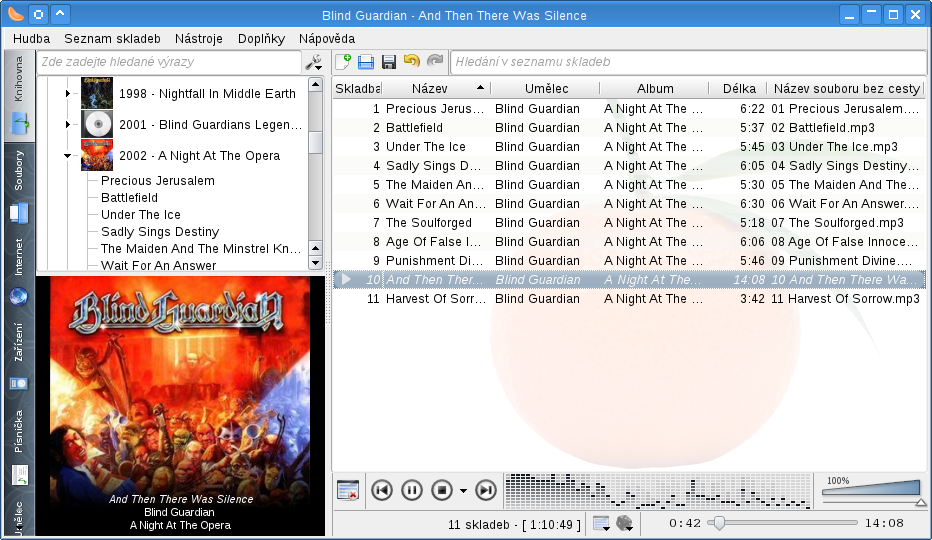The height and width of the screenshot is (540, 932).
Task: Open the repeat mode dropdown in status bar
Action: pos(602,524)
